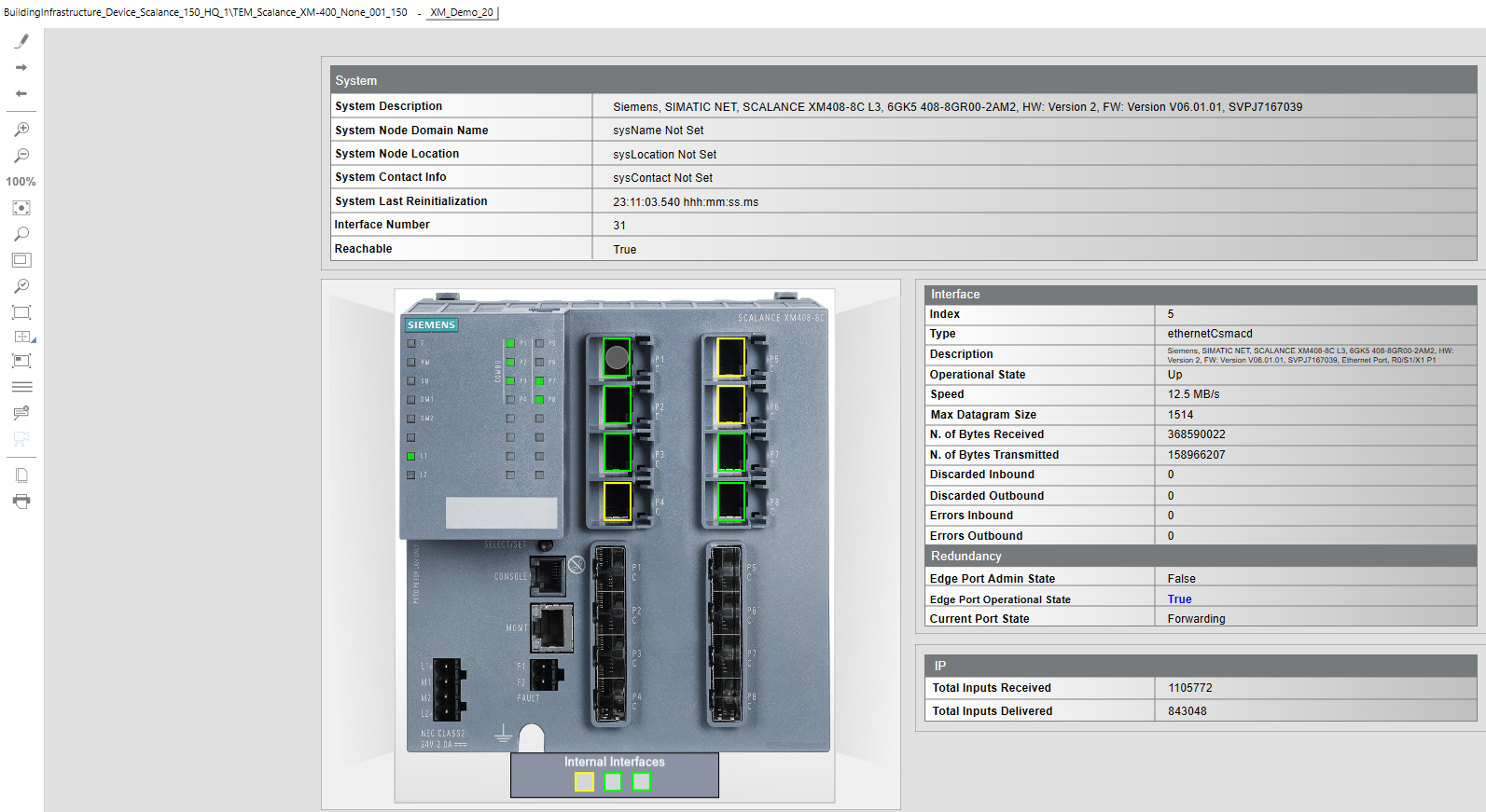Click the rightmost green Internal Interfaces square

642,781
